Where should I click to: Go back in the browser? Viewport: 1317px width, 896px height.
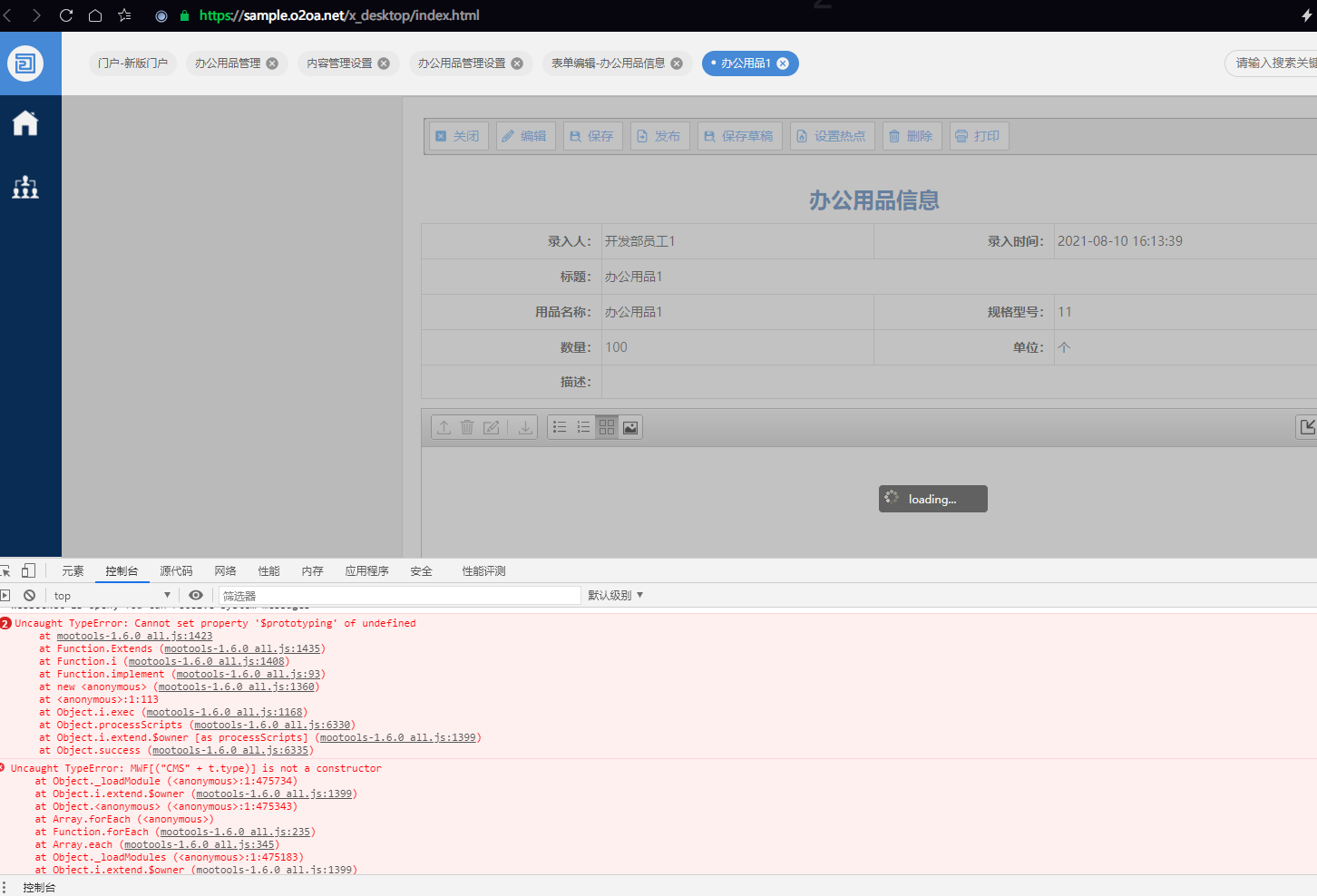8,15
